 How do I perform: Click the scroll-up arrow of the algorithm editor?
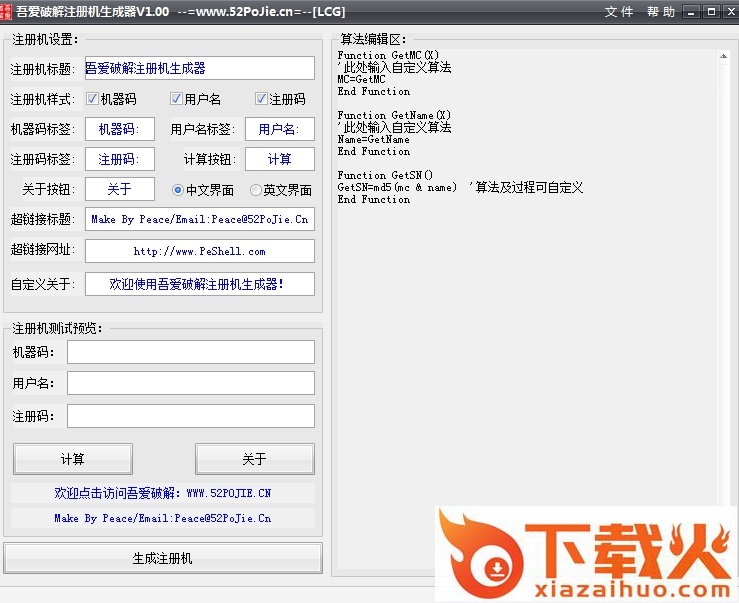724,56
